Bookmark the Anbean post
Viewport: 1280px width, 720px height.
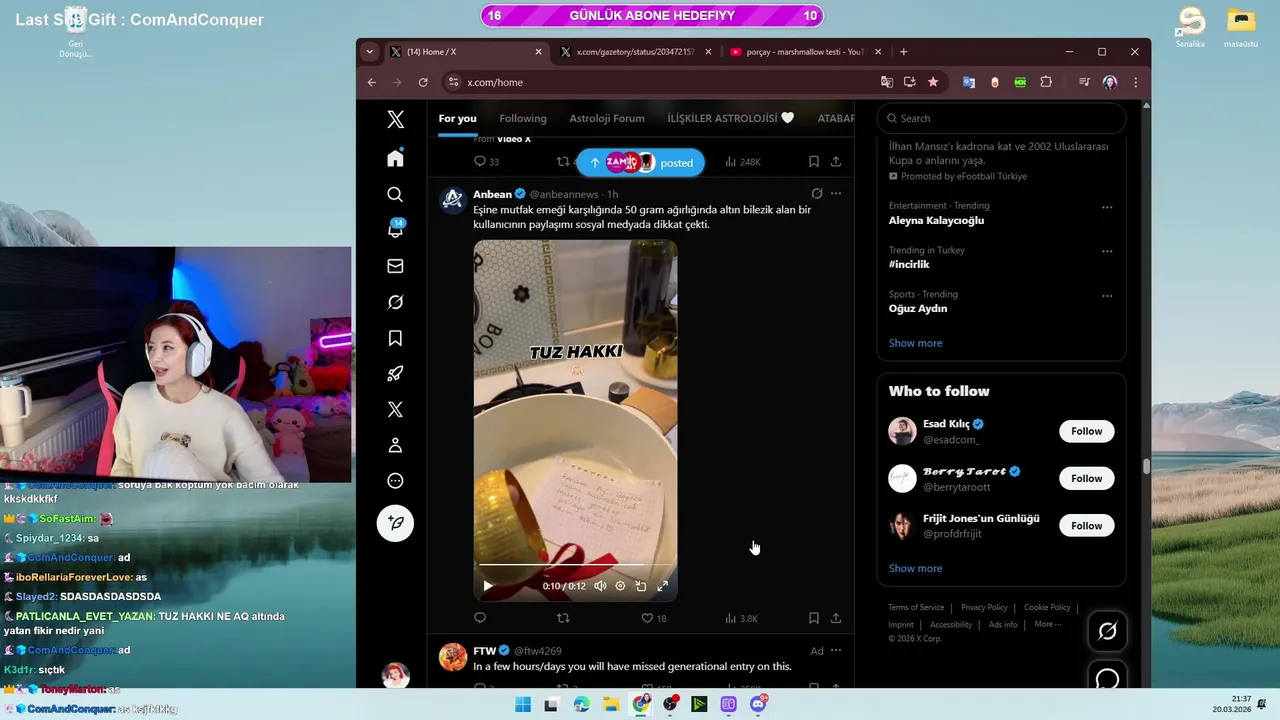coord(814,618)
